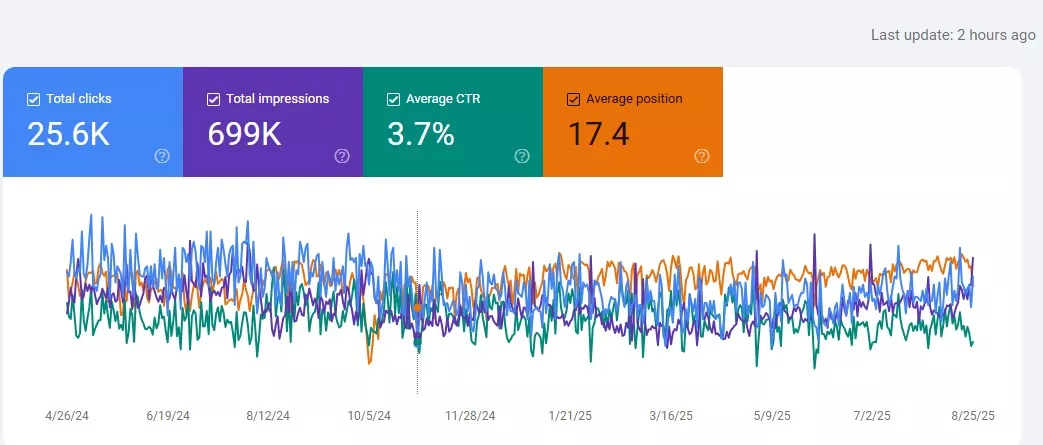The width and height of the screenshot is (1043, 445).
Task: Click the orange data point on the marker line
Action: click(417, 306)
